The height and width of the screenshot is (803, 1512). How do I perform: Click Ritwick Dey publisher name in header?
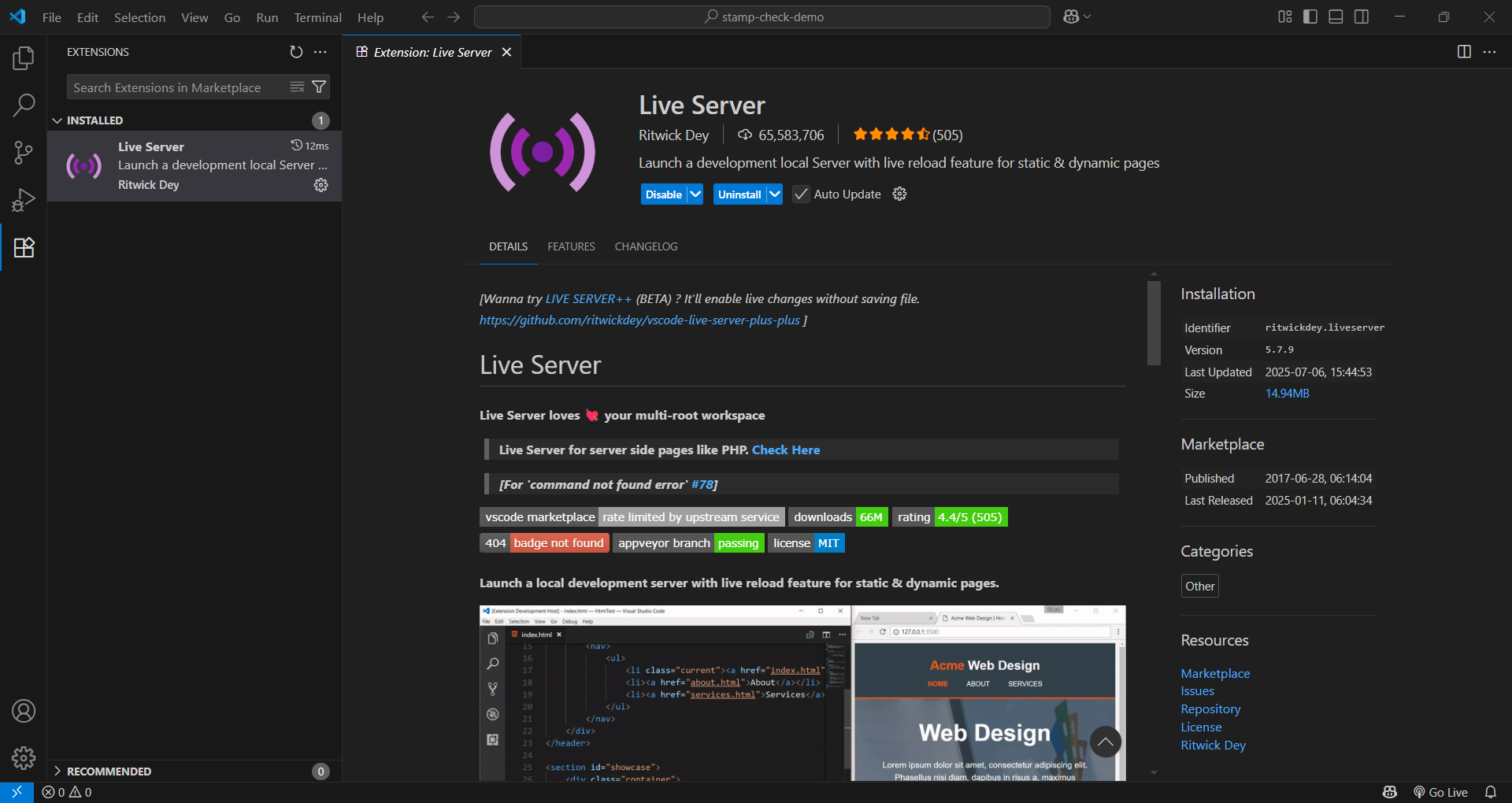(x=673, y=135)
